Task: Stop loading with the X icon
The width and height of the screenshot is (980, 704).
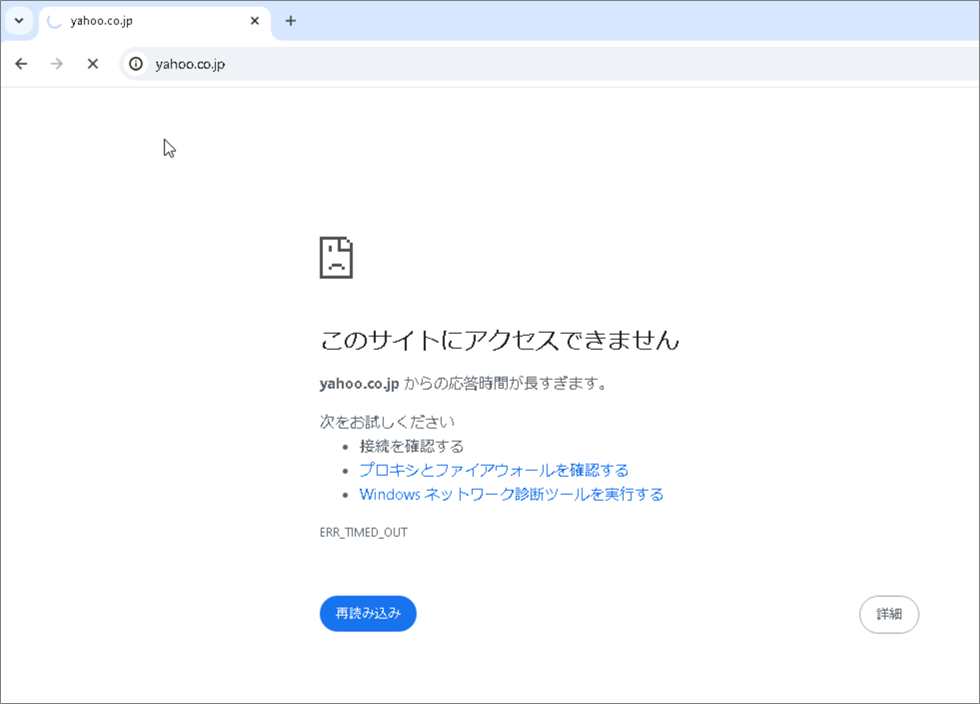Action: pyautogui.click(x=92, y=64)
